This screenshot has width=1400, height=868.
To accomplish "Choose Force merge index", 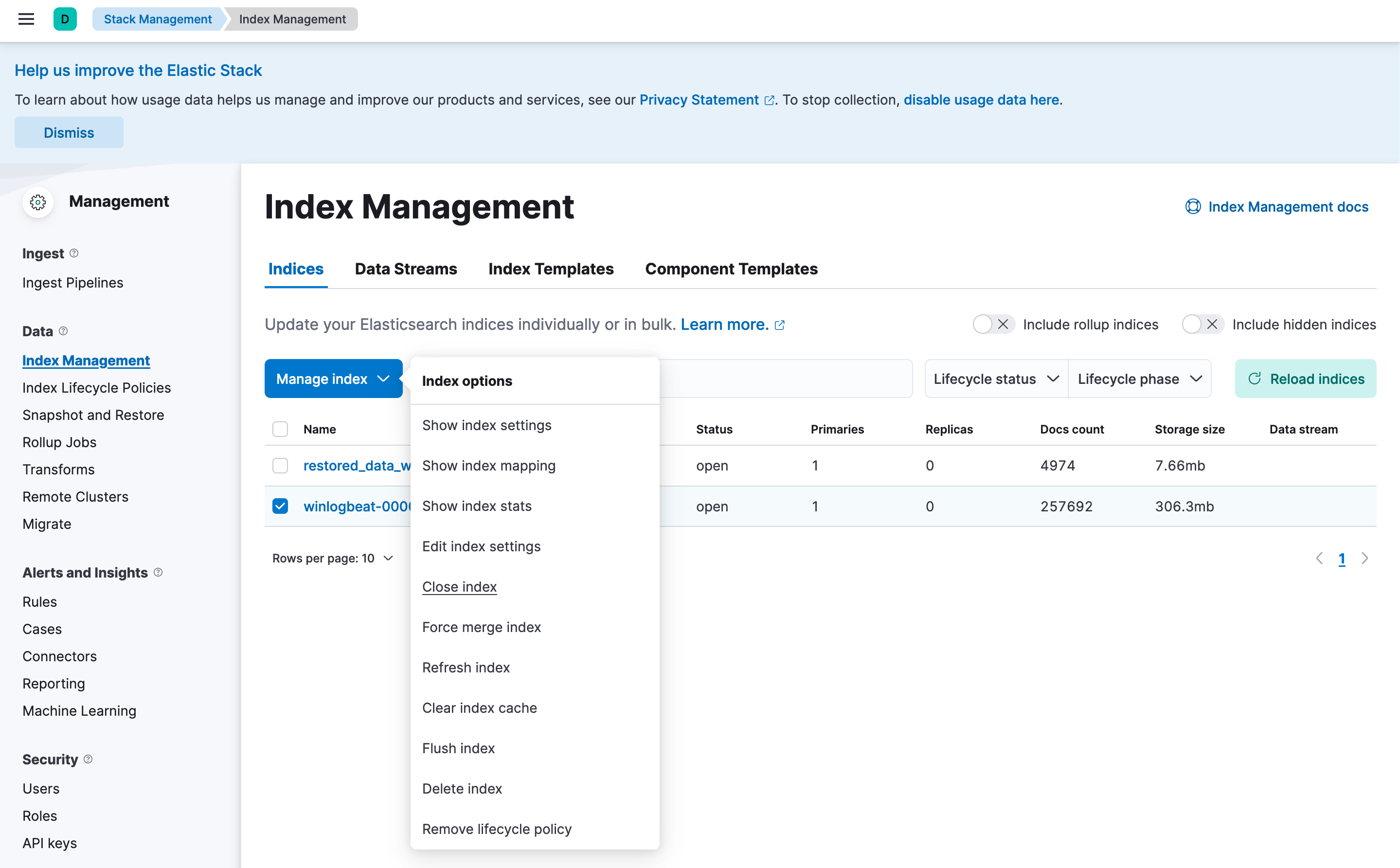I will click(535, 627).
